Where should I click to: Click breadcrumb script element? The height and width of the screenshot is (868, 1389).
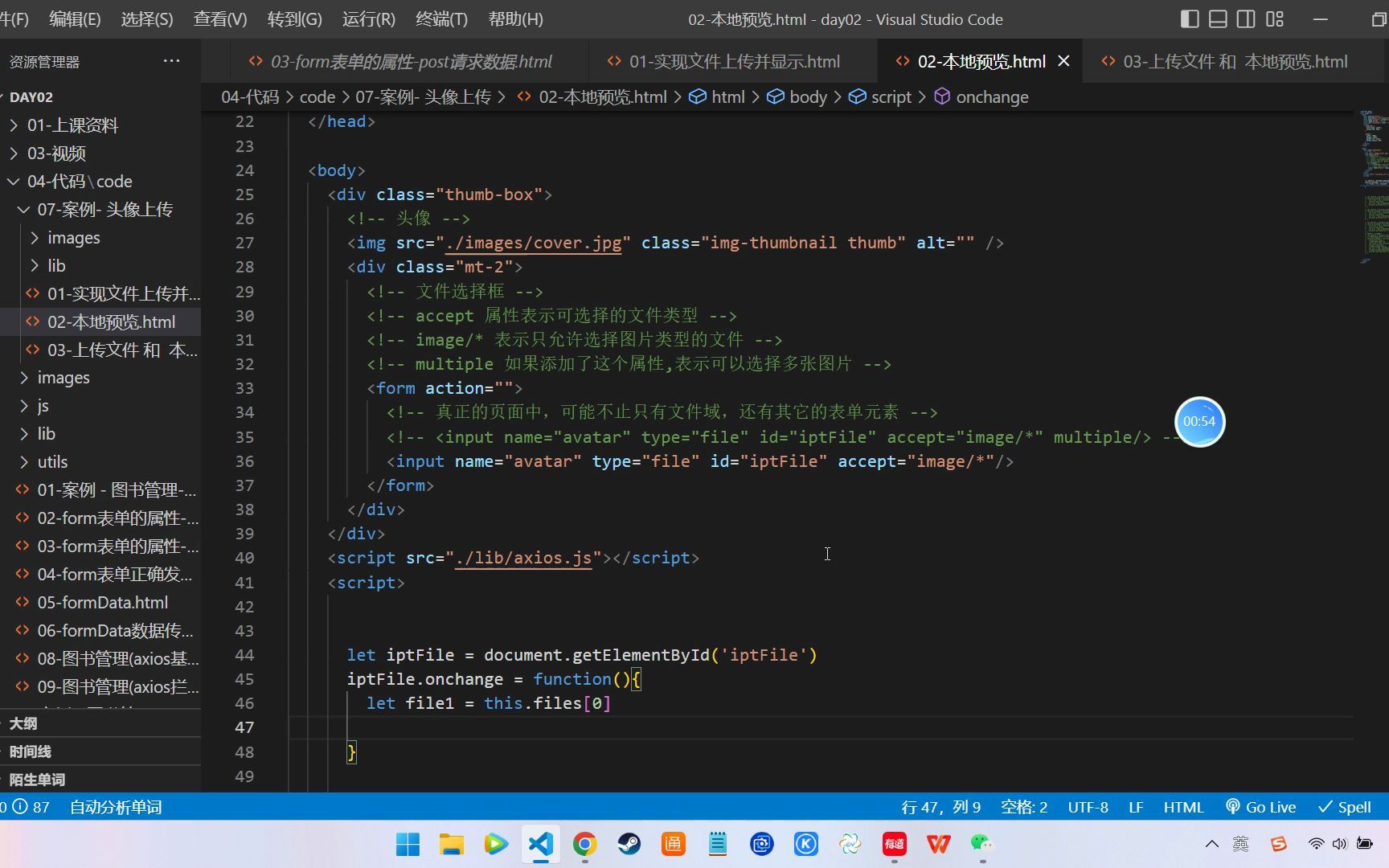coord(880,97)
